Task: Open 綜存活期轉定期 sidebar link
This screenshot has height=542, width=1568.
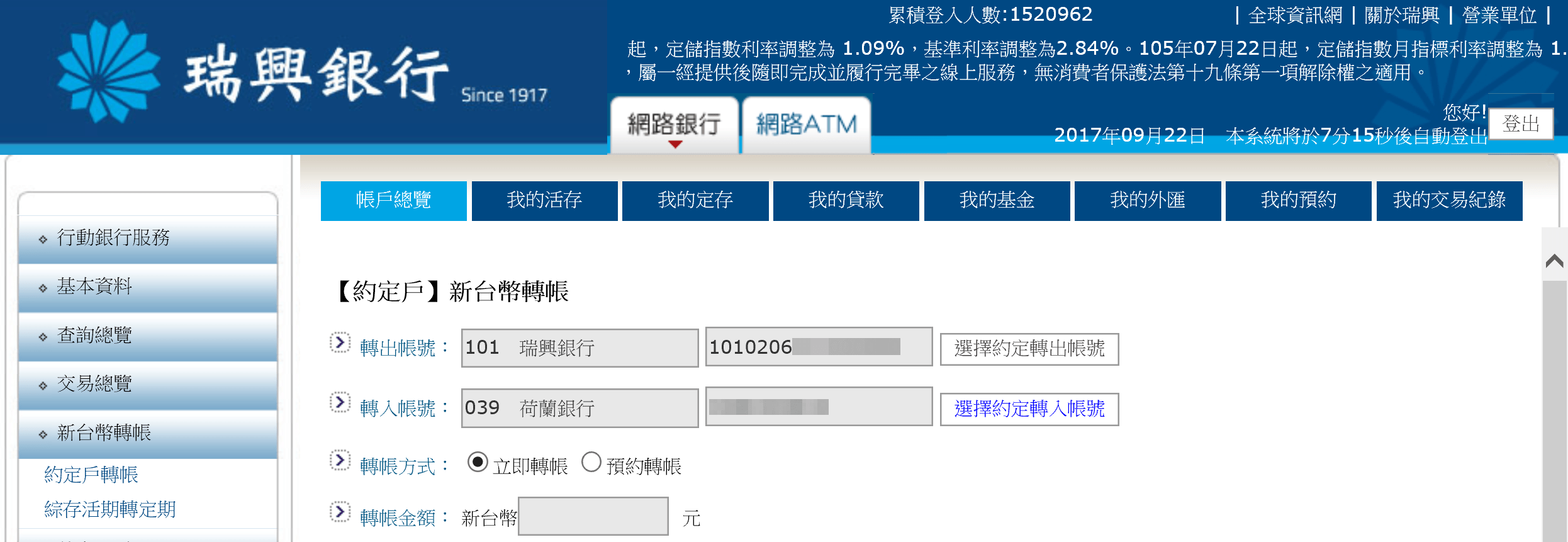Action: (110, 509)
